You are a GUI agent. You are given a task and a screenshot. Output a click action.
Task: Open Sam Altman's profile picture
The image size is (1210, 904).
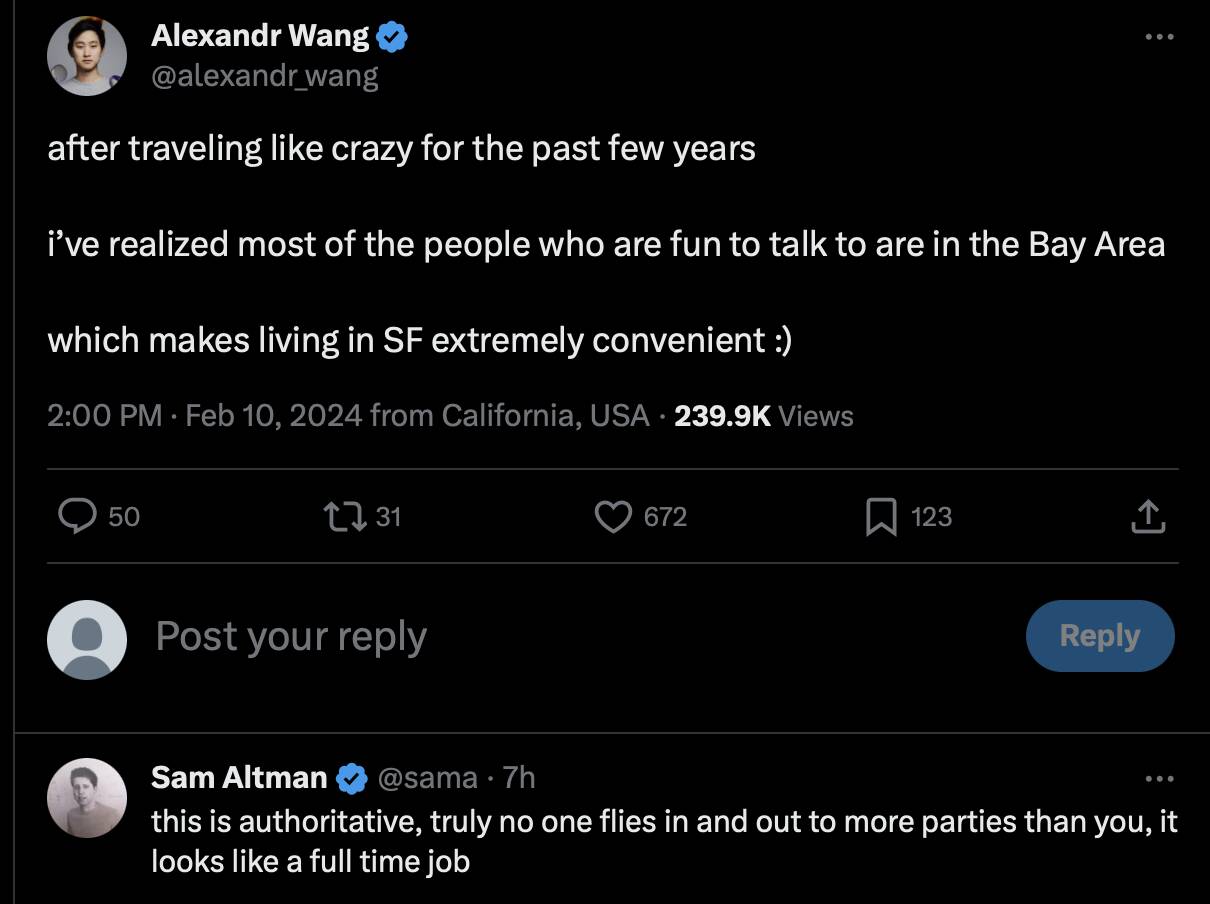click(x=87, y=797)
